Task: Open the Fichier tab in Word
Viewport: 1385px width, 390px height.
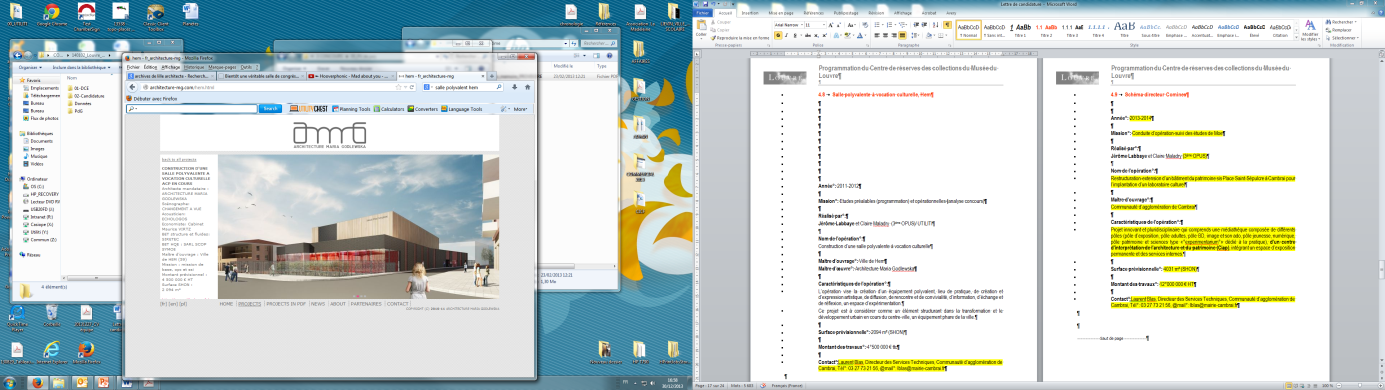Action: pos(702,13)
